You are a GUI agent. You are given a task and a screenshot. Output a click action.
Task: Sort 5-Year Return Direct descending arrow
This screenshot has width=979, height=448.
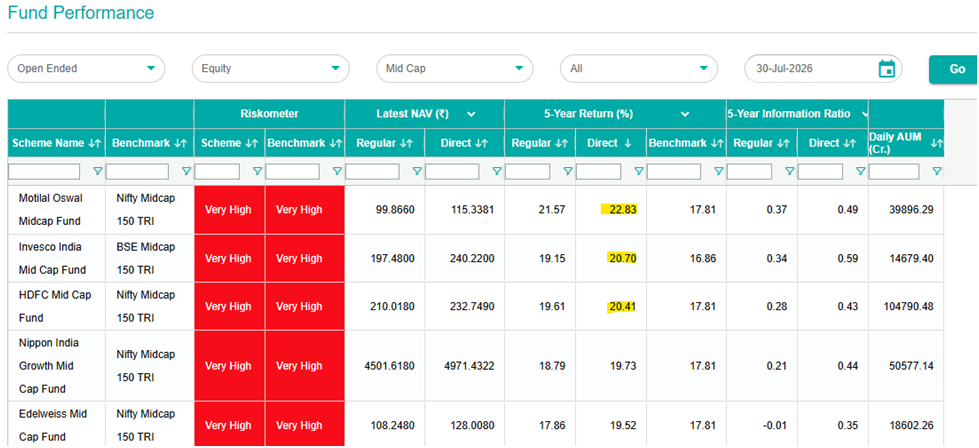tap(627, 144)
